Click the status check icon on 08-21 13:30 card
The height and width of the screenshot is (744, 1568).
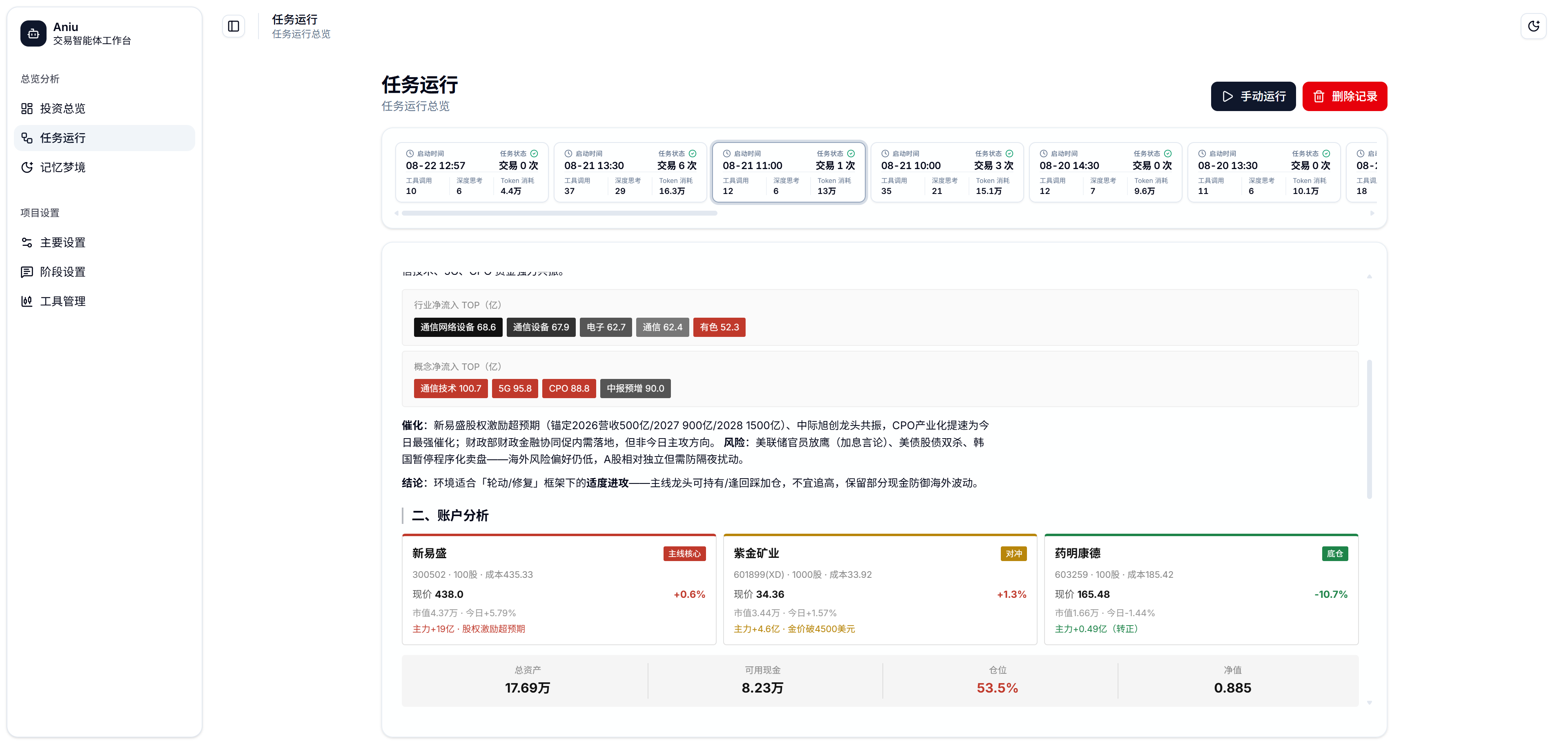692,154
